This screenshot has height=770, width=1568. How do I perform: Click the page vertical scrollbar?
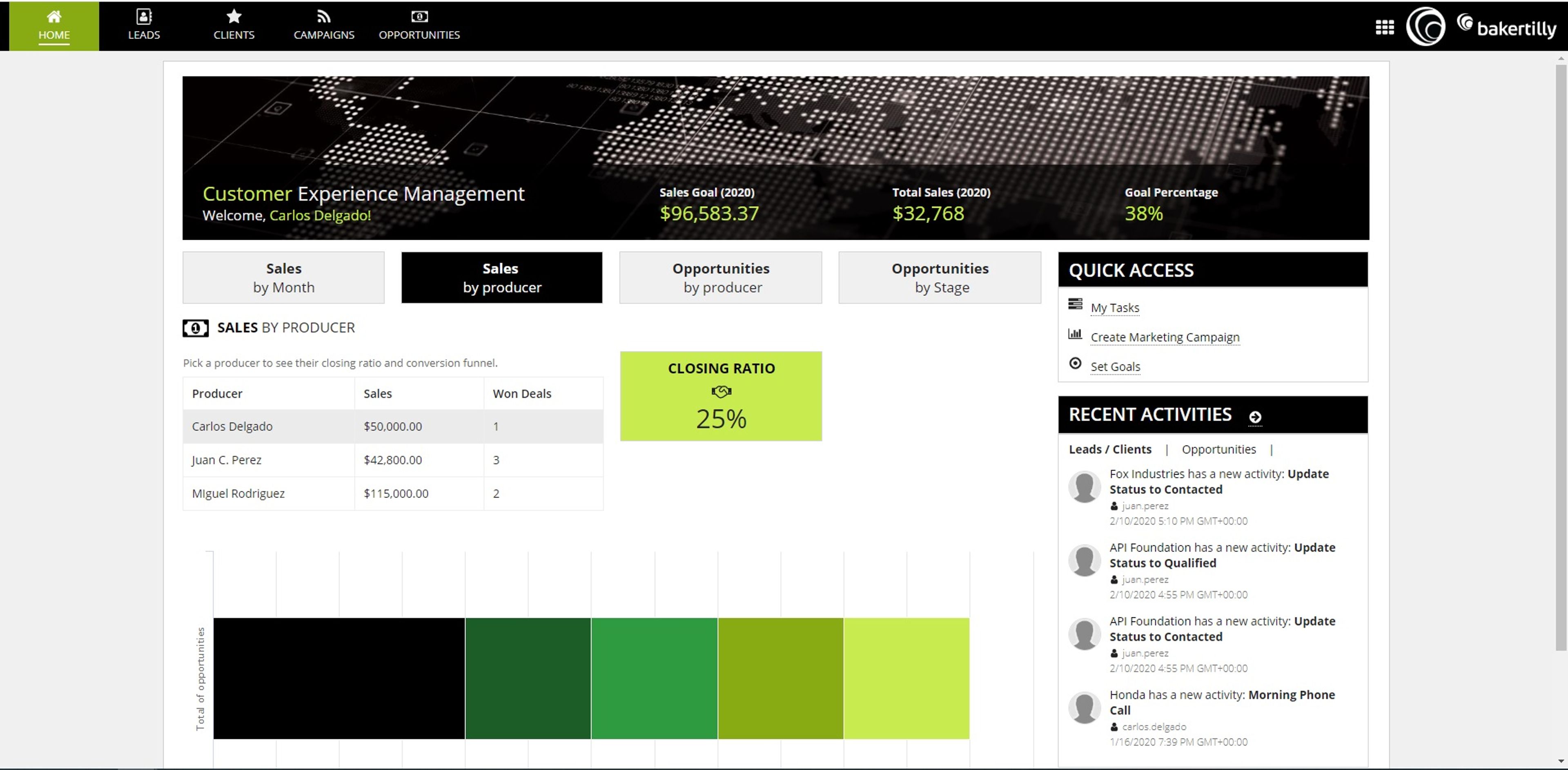pos(1561,358)
